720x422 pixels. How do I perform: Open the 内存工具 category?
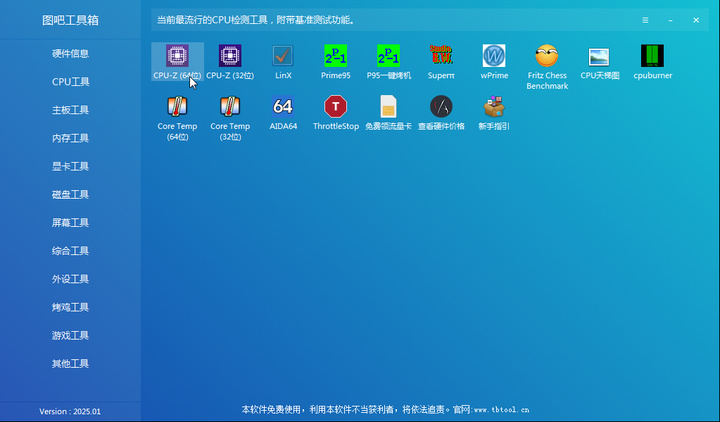70,138
